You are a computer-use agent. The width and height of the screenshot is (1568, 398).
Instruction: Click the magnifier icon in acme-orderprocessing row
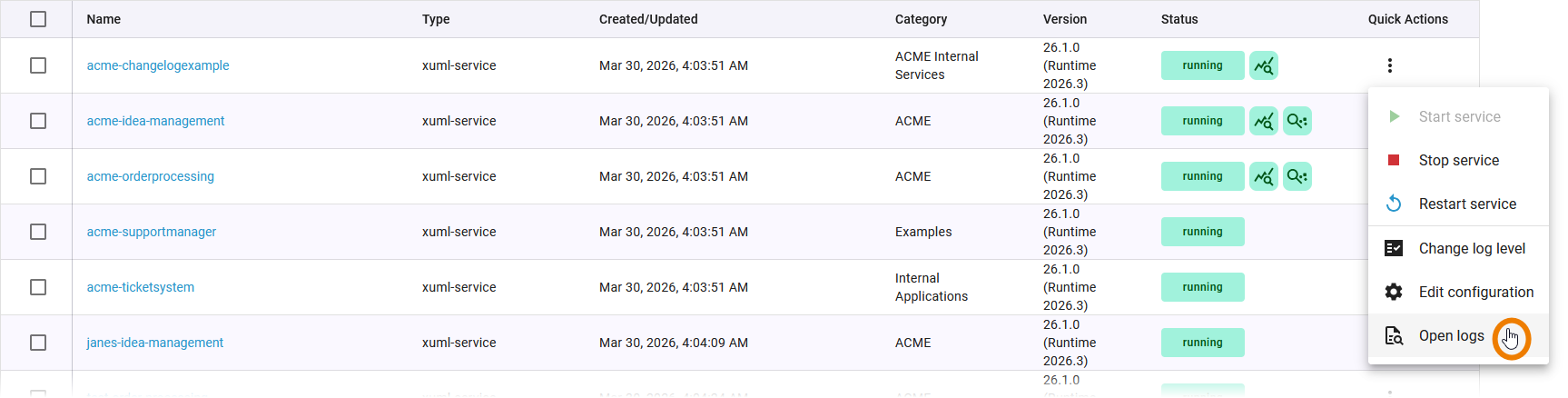click(1297, 176)
